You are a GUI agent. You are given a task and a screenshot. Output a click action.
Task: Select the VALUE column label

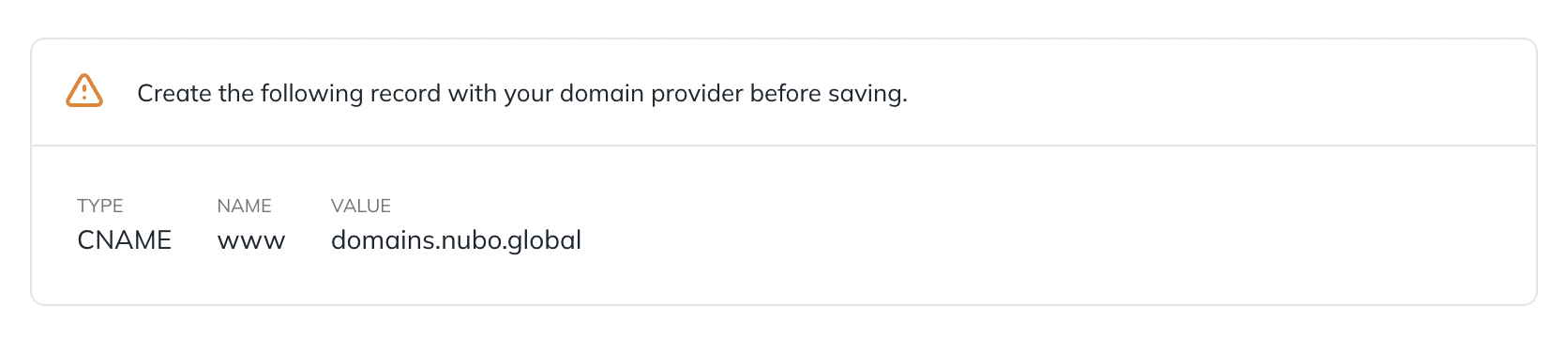(361, 206)
